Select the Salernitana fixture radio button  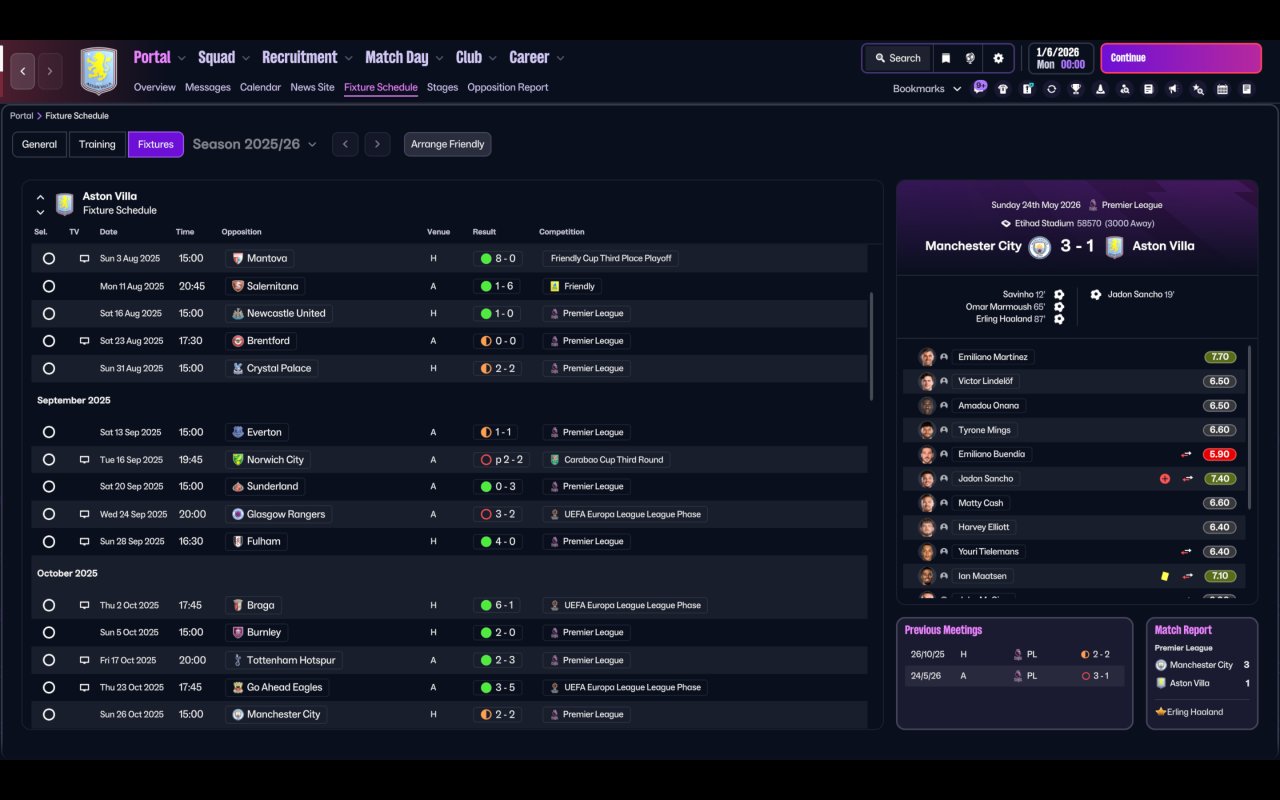(x=49, y=286)
